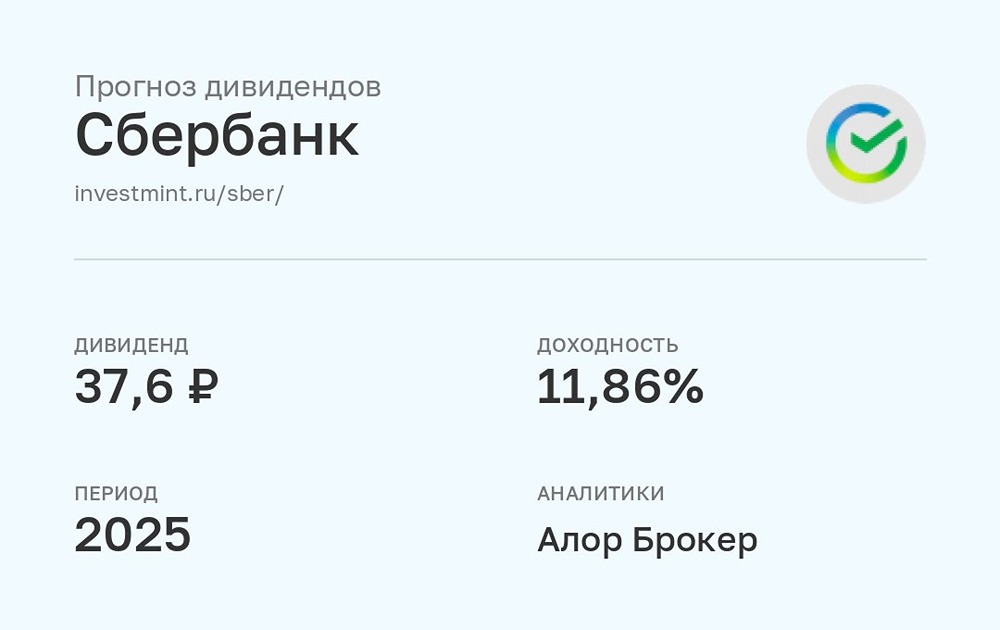The width and height of the screenshot is (1000, 630).
Task: Open the investmint.ru/sber/ link
Action: pyautogui.click(x=180, y=193)
